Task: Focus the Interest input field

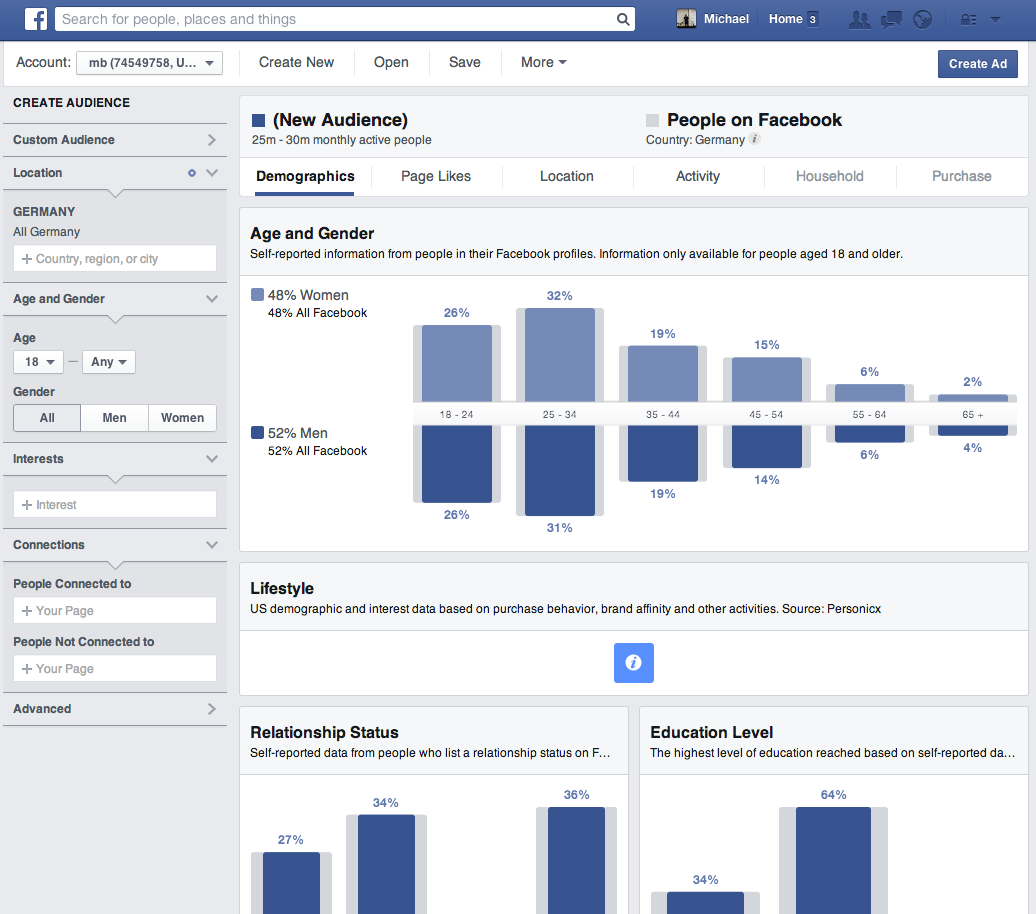Action: tap(115, 504)
